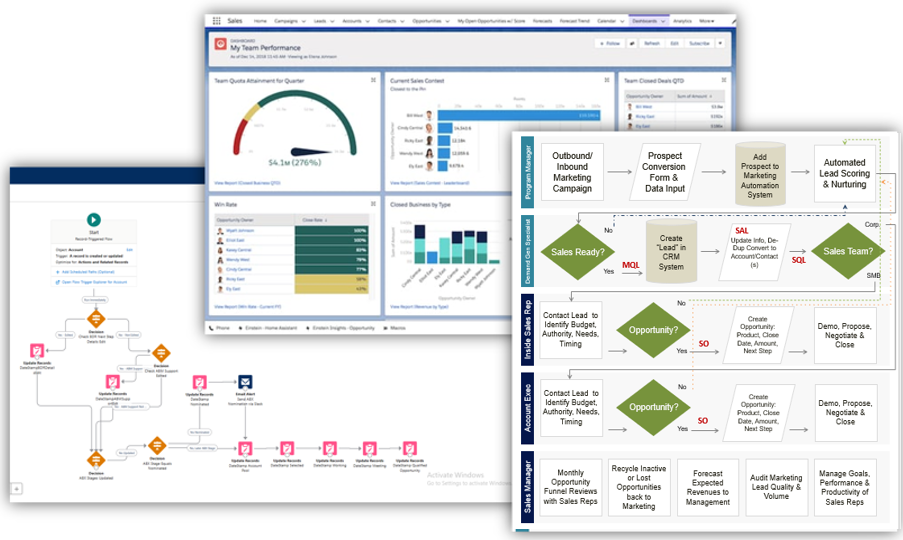The height and width of the screenshot is (540, 903).
Task: Select Decision node ABX Stage Equals Nominated
Action: point(157,446)
